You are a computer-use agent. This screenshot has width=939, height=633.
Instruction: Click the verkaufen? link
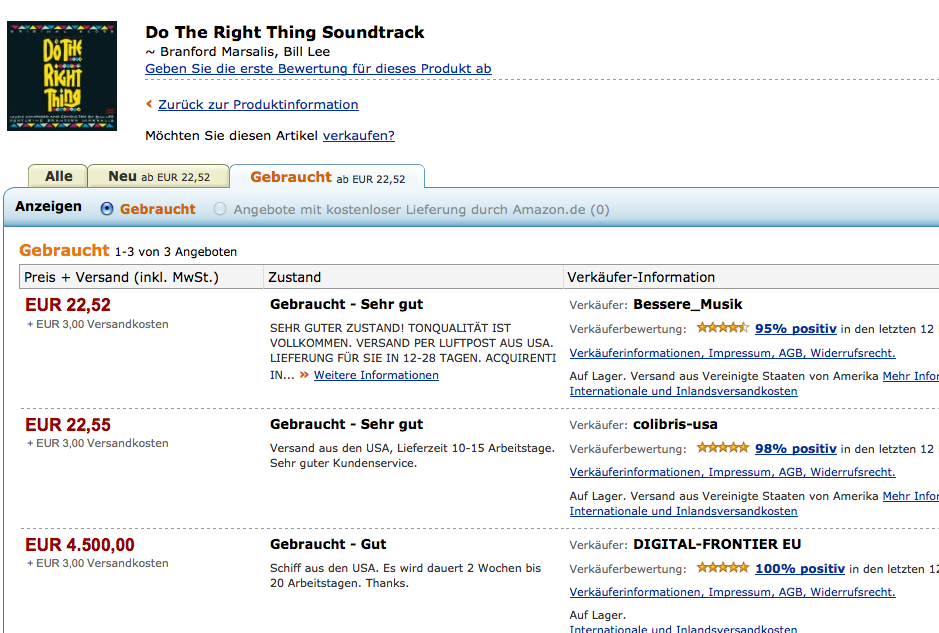click(359, 135)
